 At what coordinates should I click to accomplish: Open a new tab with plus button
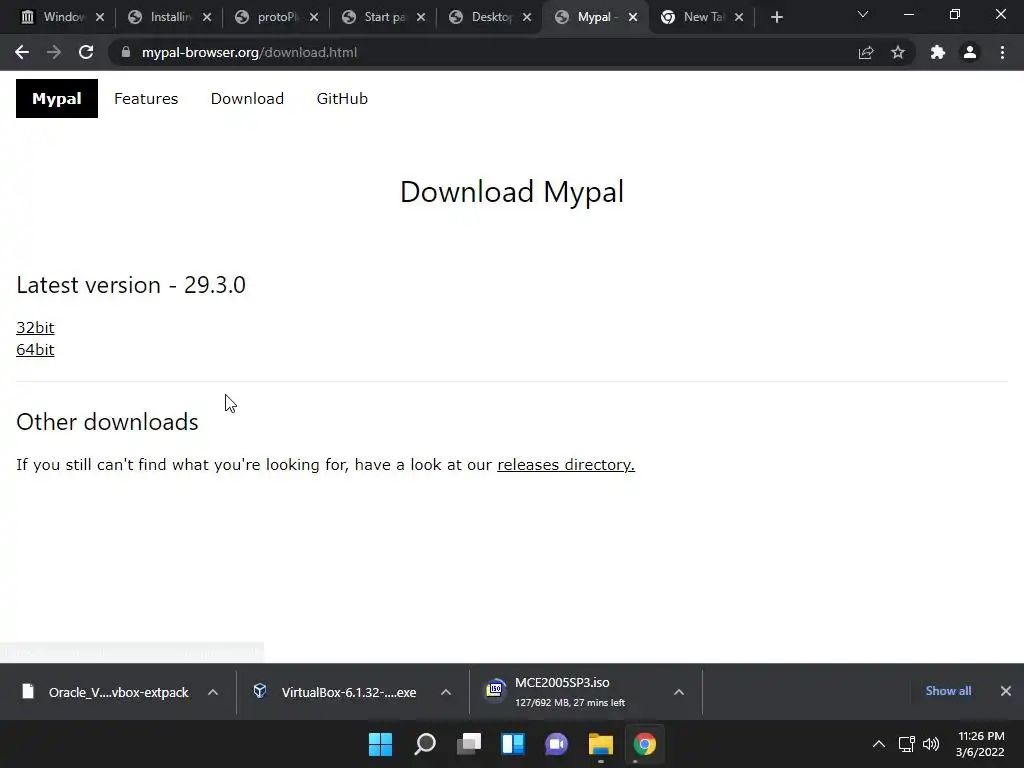click(x=776, y=18)
